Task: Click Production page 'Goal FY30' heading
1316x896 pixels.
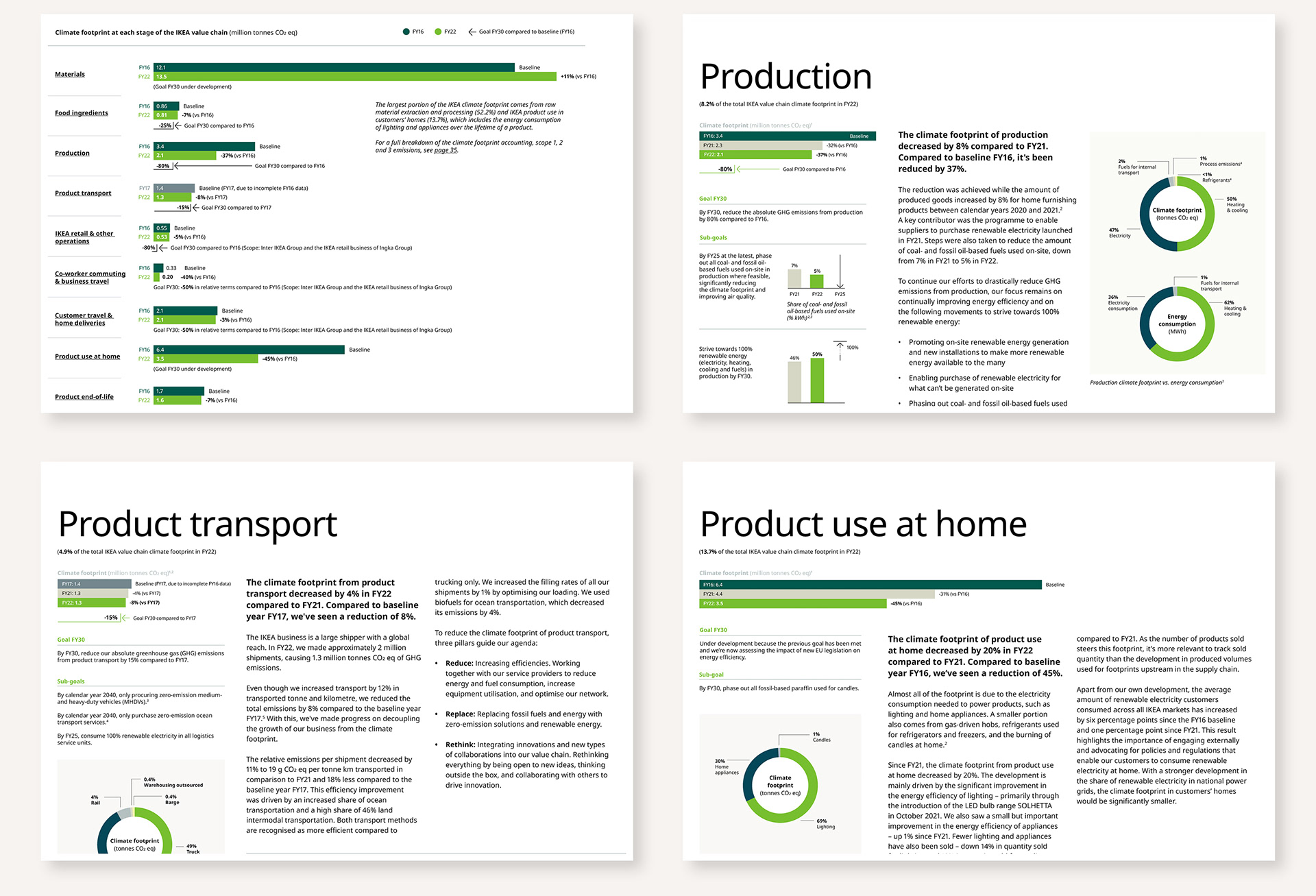Action: [713, 199]
